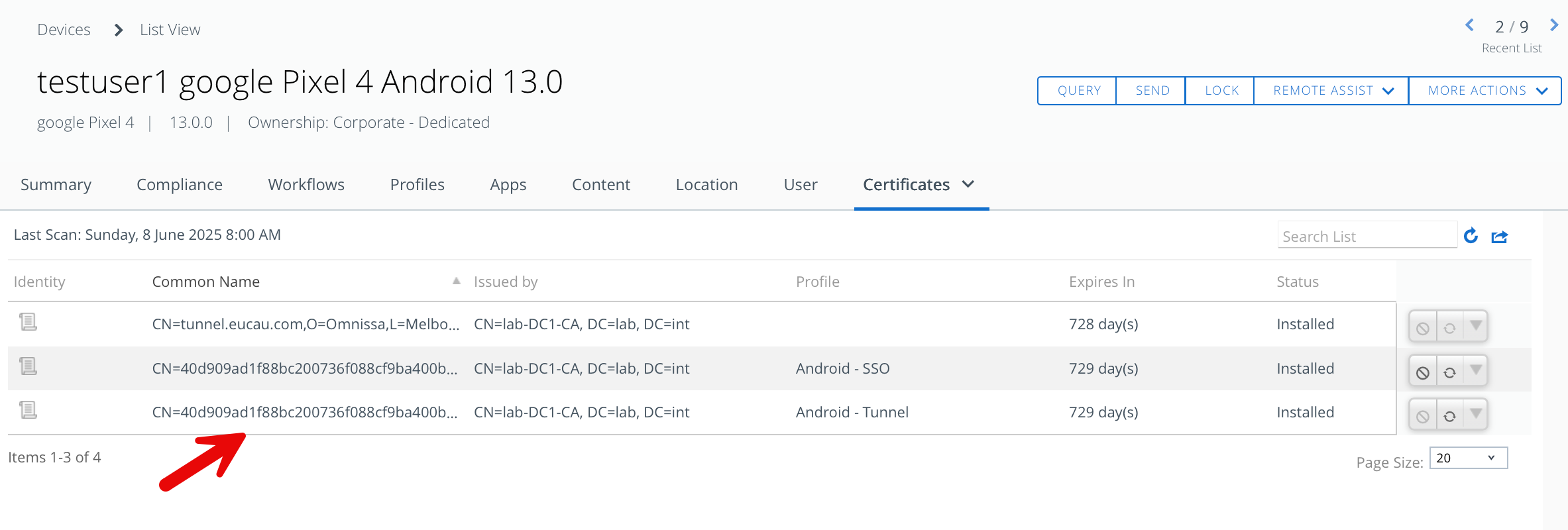This screenshot has height=530, width=1568.
Task: Expand actions arrow for Android - SSO row
Action: [1476, 370]
